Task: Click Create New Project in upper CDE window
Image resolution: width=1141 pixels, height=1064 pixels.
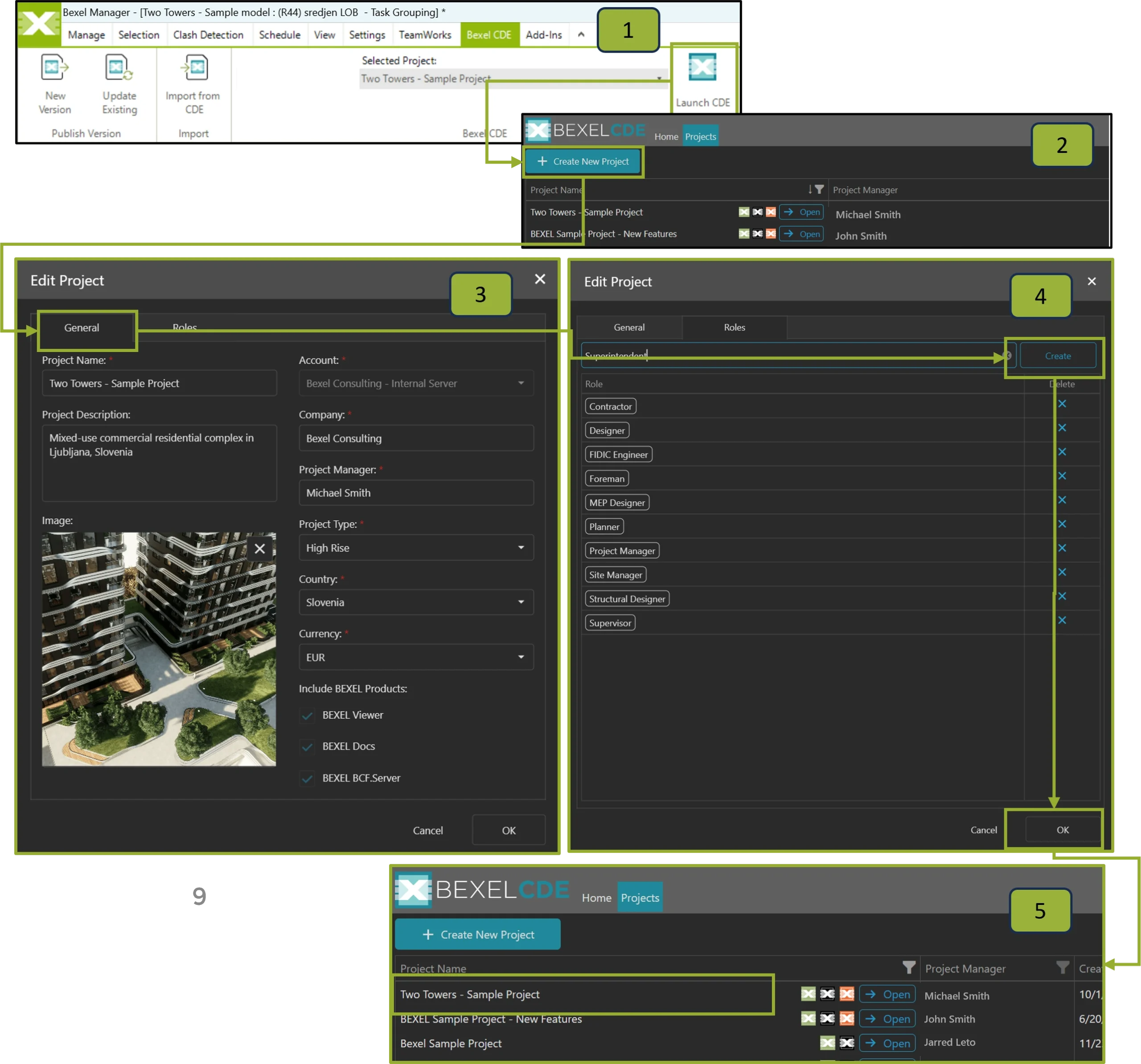Action: 583,161
